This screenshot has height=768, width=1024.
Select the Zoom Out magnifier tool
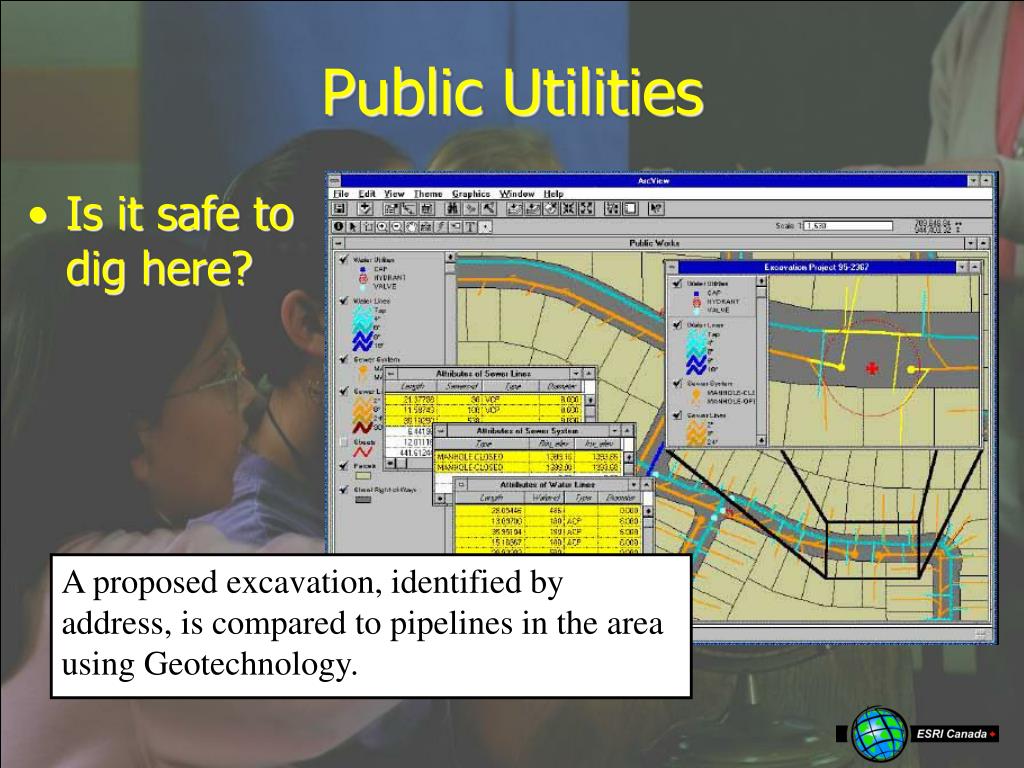pyautogui.click(x=396, y=227)
